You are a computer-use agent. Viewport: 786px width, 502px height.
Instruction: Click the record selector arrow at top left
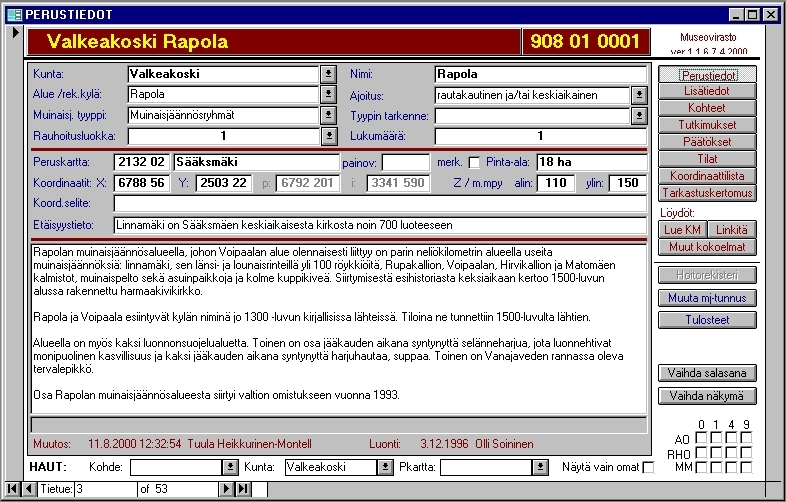[x=14, y=33]
